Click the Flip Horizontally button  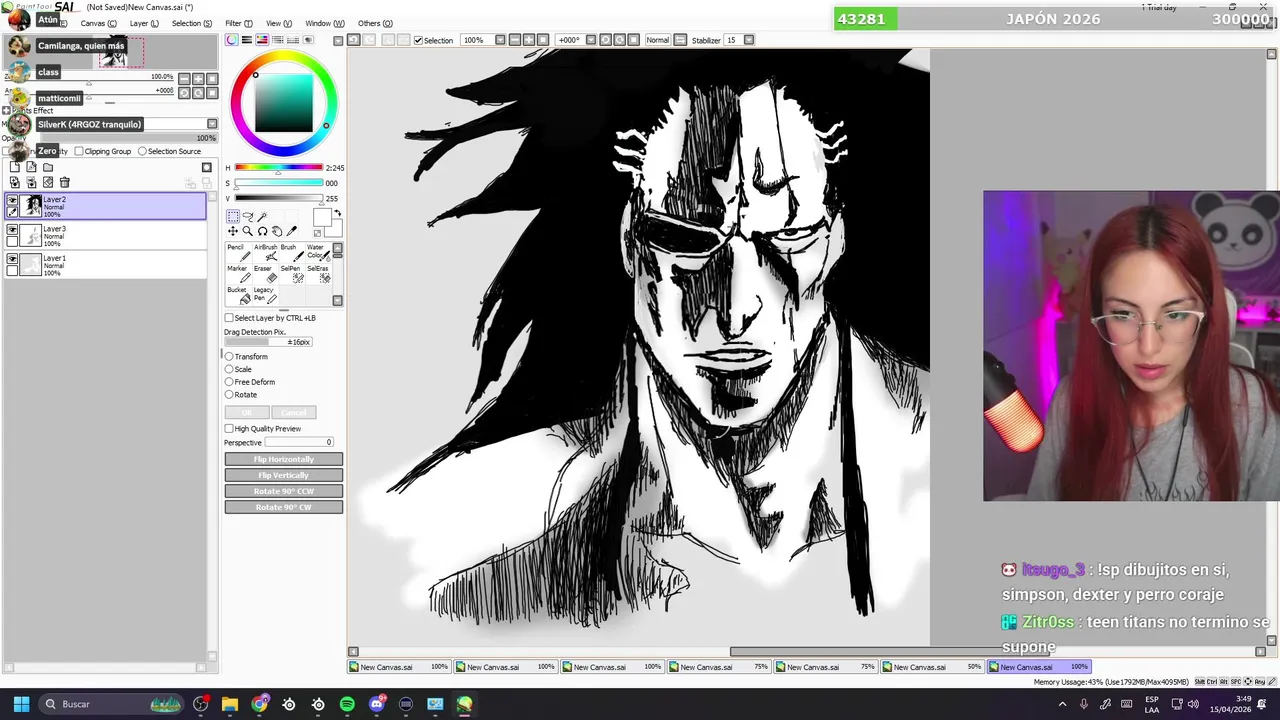click(284, 459)
